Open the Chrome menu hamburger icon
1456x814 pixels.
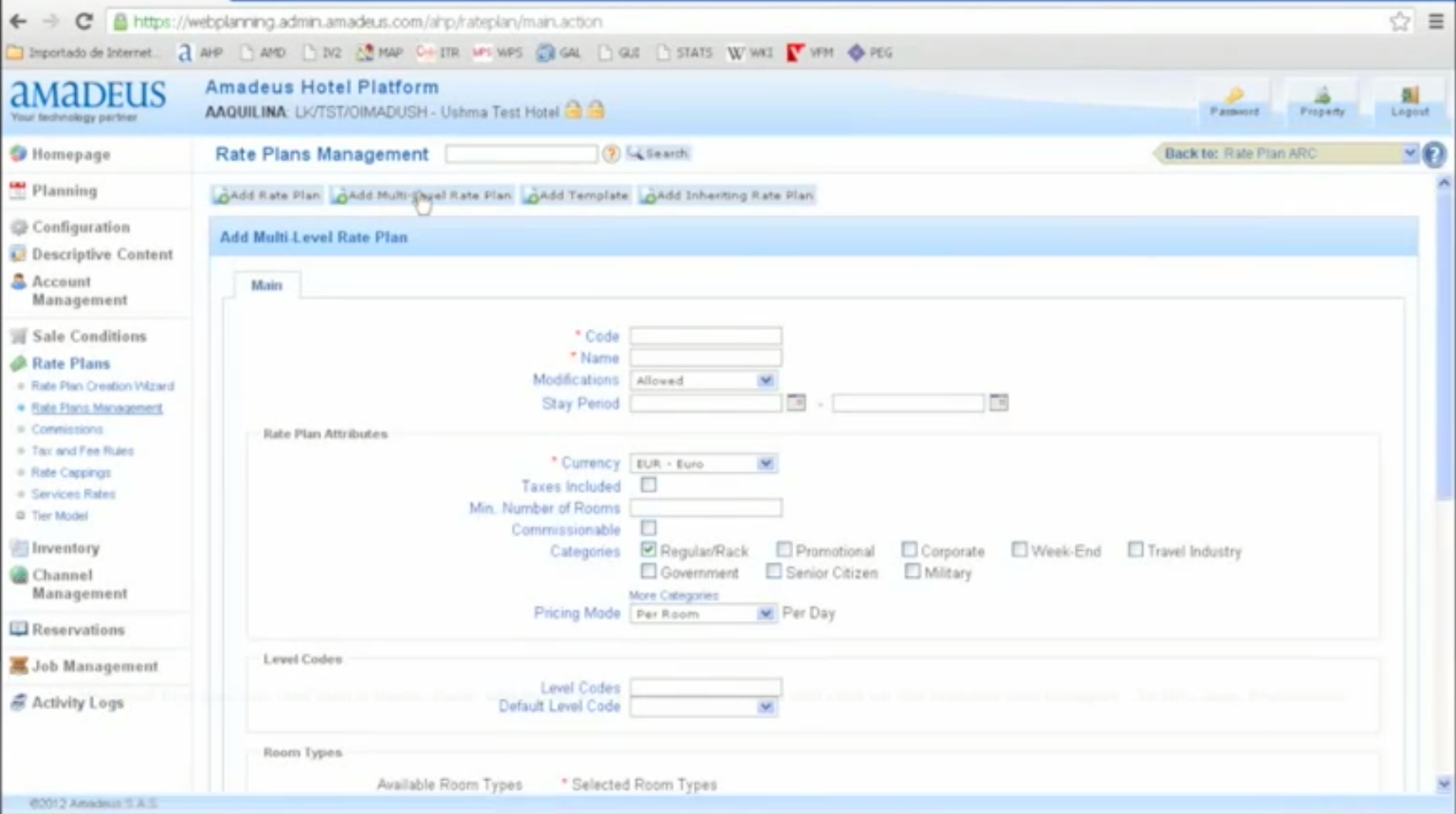click(1437, 22)
